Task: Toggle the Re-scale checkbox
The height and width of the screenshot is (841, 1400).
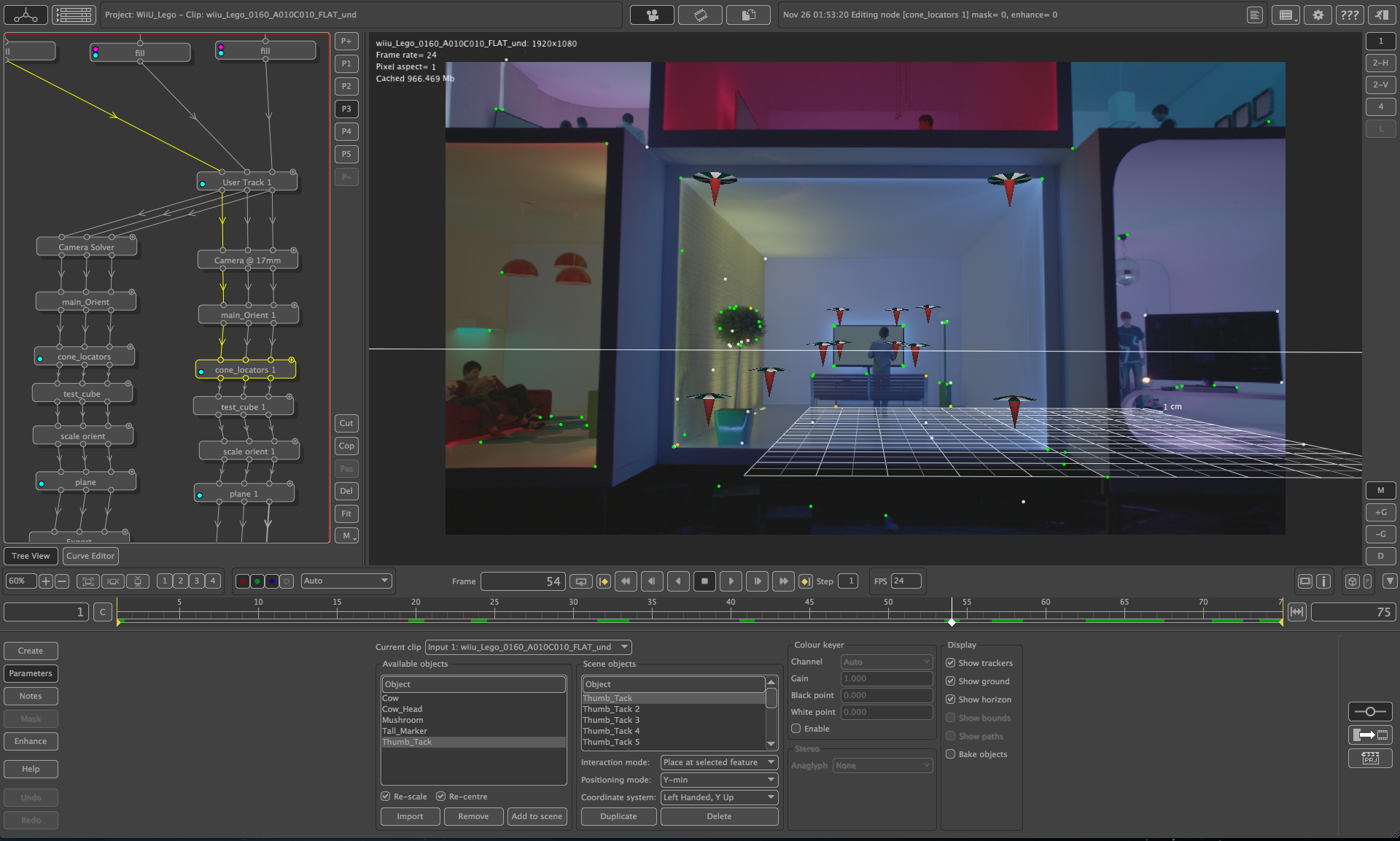Action: [x=386, y=797]
